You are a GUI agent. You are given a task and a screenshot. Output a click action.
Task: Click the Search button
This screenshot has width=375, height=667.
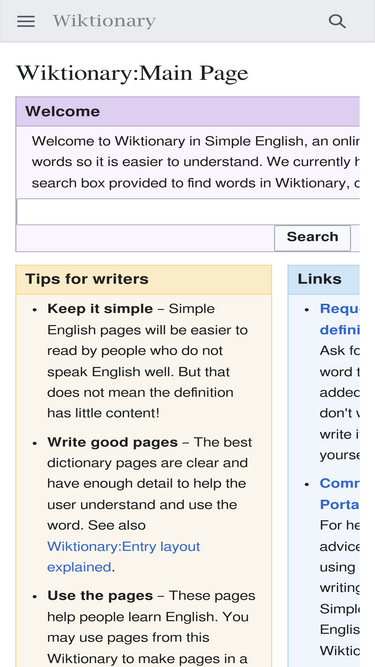tap(312, 238)
